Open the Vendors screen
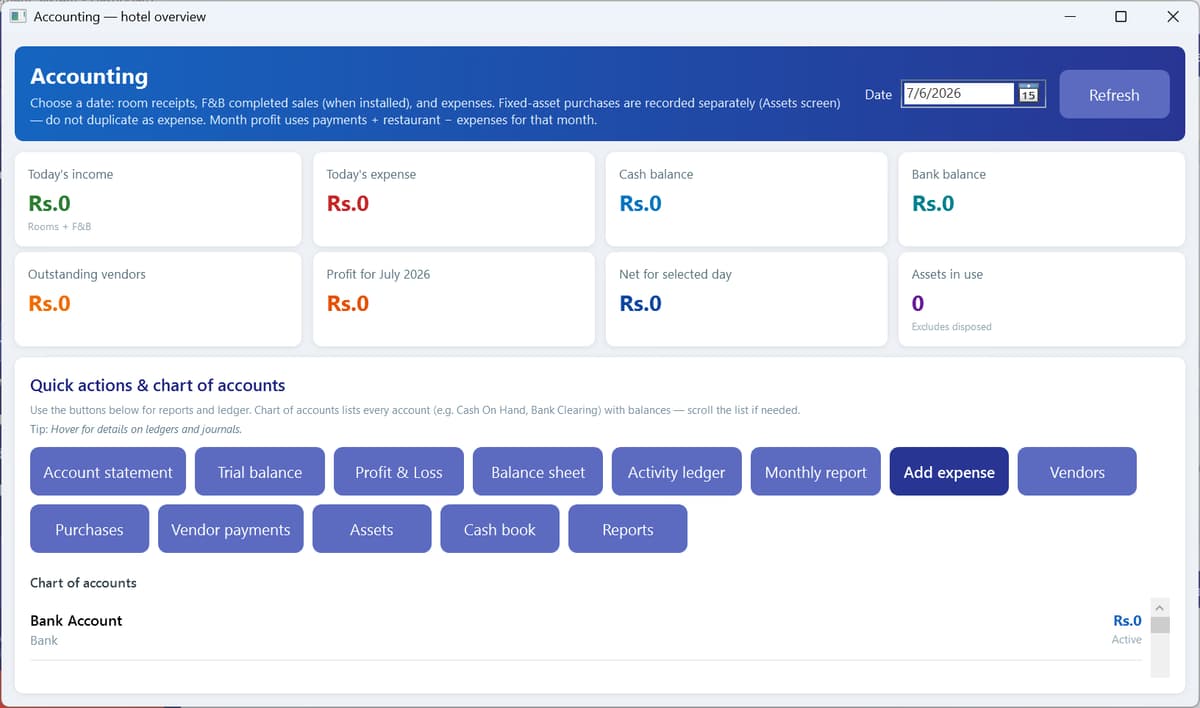Screen dimensions: 1200x708 tap(1077, 471)
